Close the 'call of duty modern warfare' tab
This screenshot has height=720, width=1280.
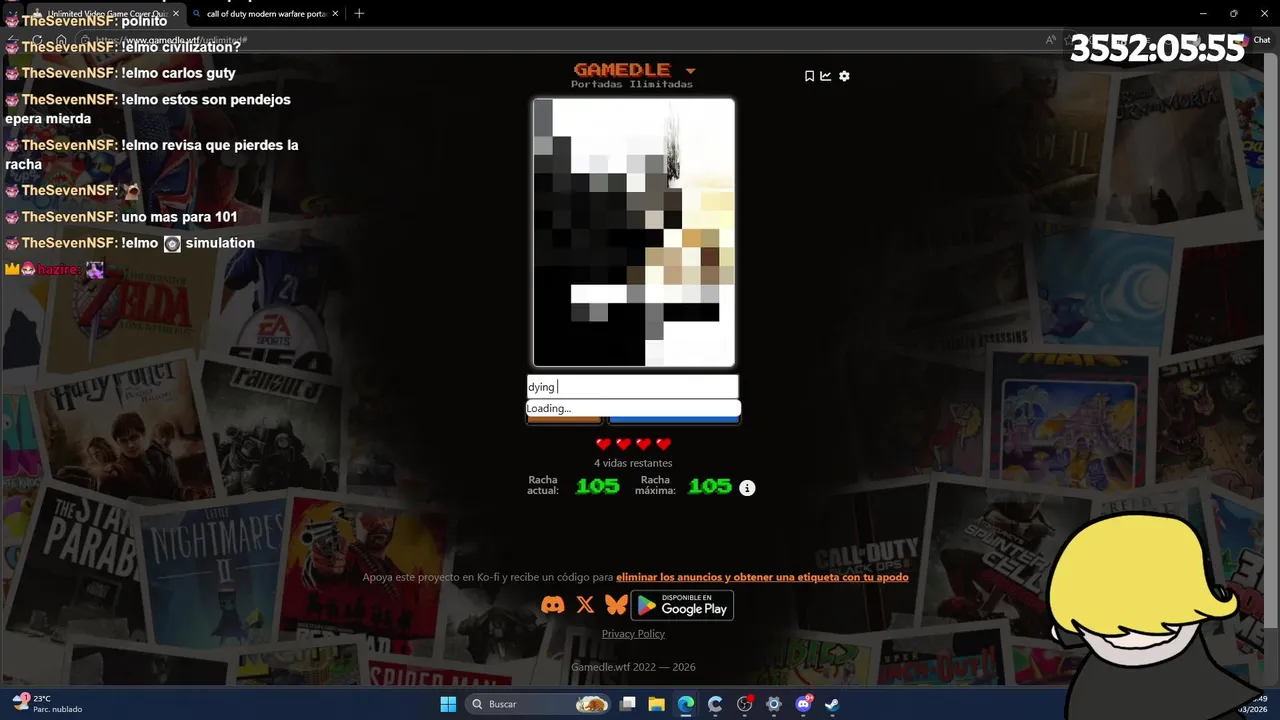point(336,14)
